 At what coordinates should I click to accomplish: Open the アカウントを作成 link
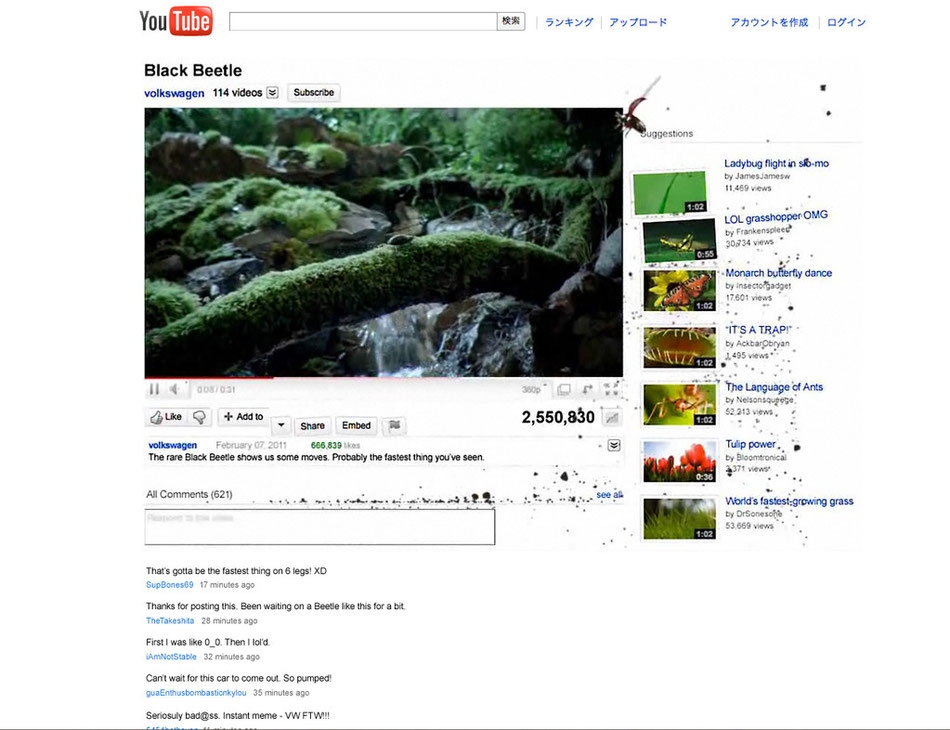click(x=769, y=22)
